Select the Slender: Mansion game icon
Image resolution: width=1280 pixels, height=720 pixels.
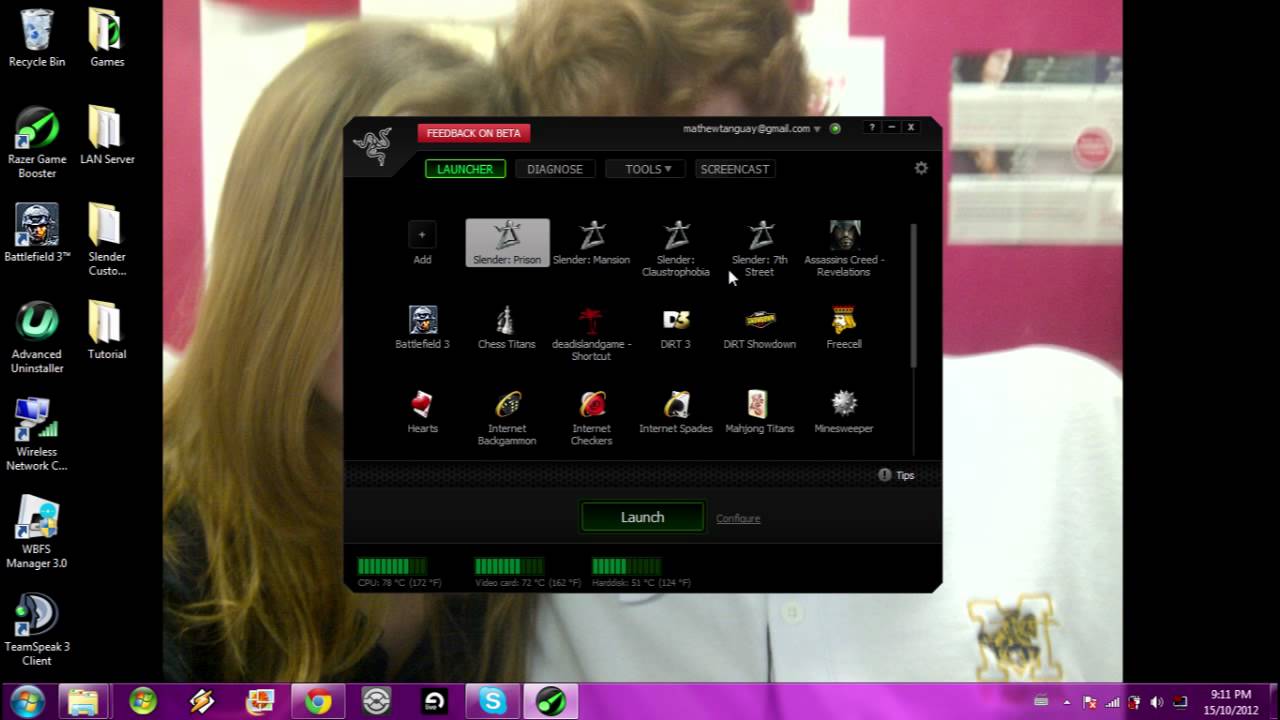pos(592,243)
